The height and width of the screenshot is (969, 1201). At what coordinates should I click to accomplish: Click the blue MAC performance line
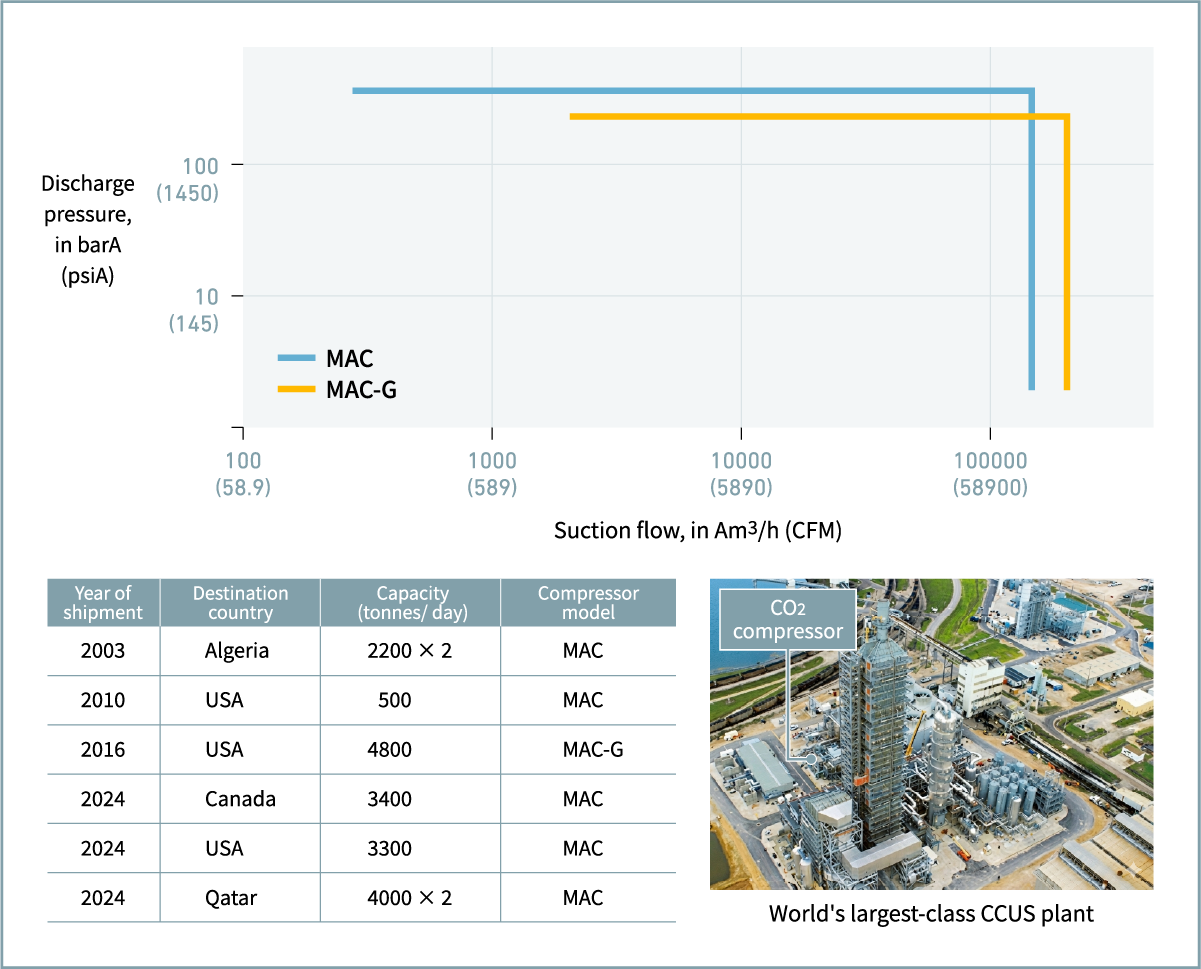point(700,91)
